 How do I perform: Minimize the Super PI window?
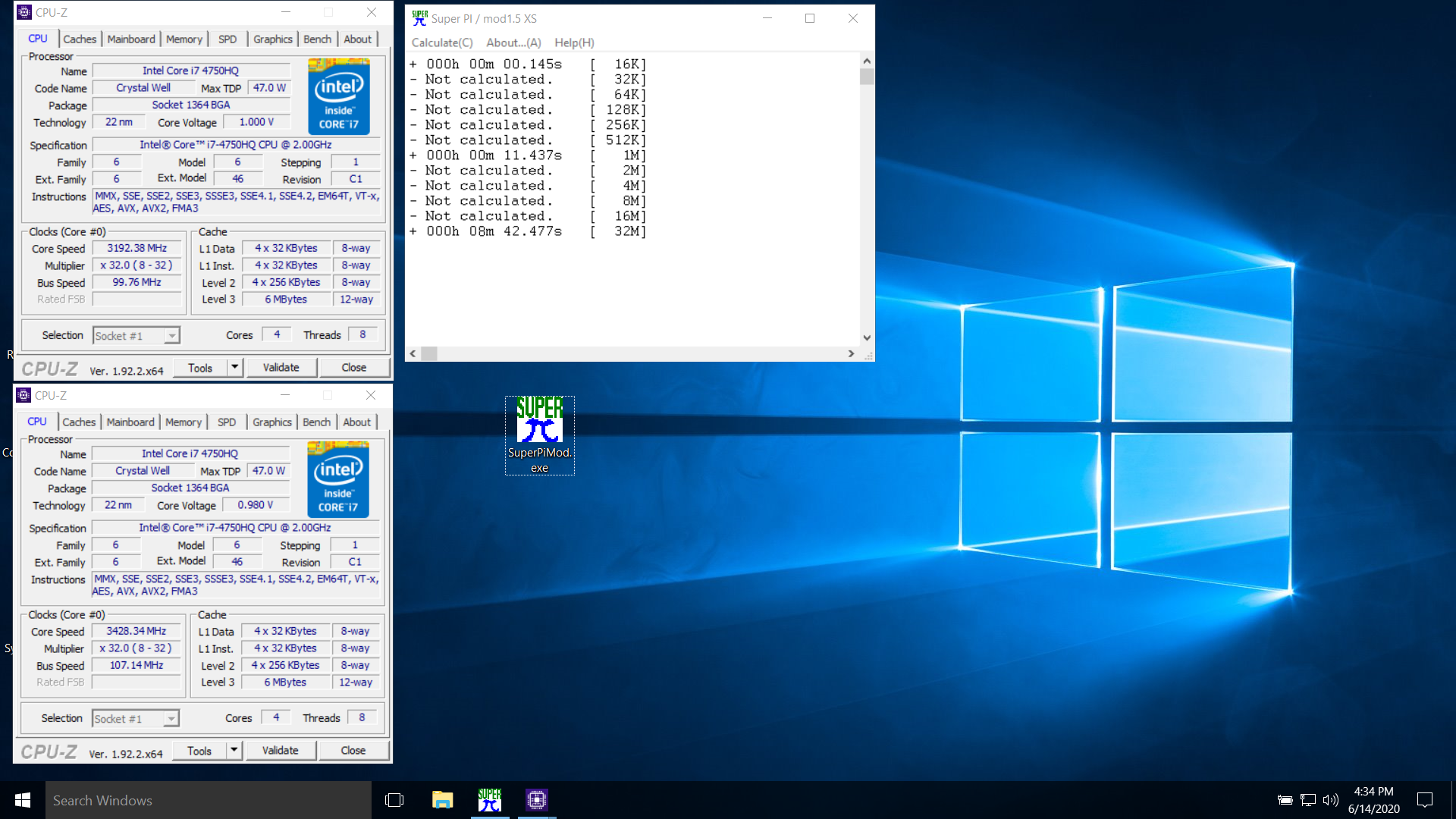(767, 18)
